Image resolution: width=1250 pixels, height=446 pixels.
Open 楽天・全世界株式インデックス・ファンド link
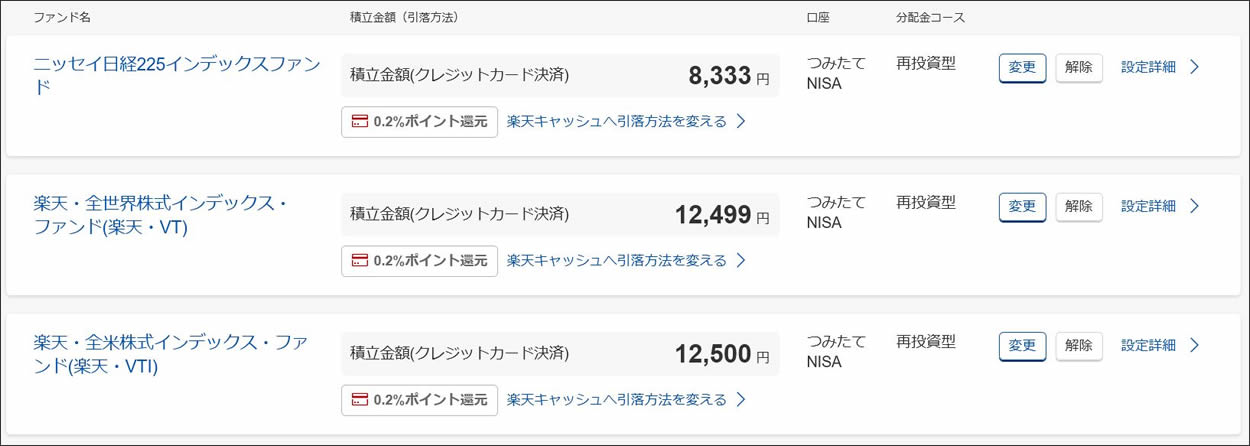[x=161, y=215]
